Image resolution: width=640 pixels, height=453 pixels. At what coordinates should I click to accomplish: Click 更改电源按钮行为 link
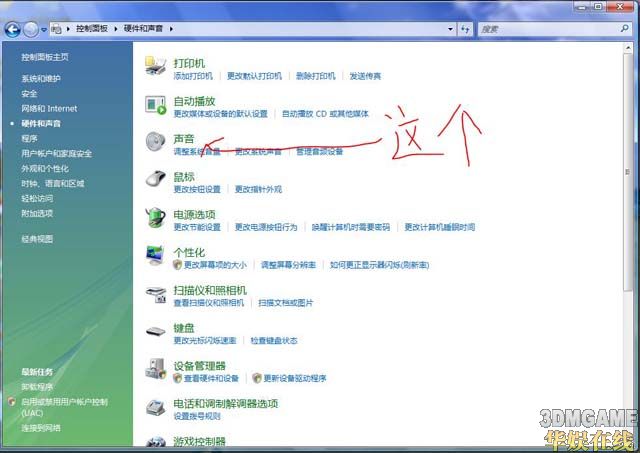266,227
